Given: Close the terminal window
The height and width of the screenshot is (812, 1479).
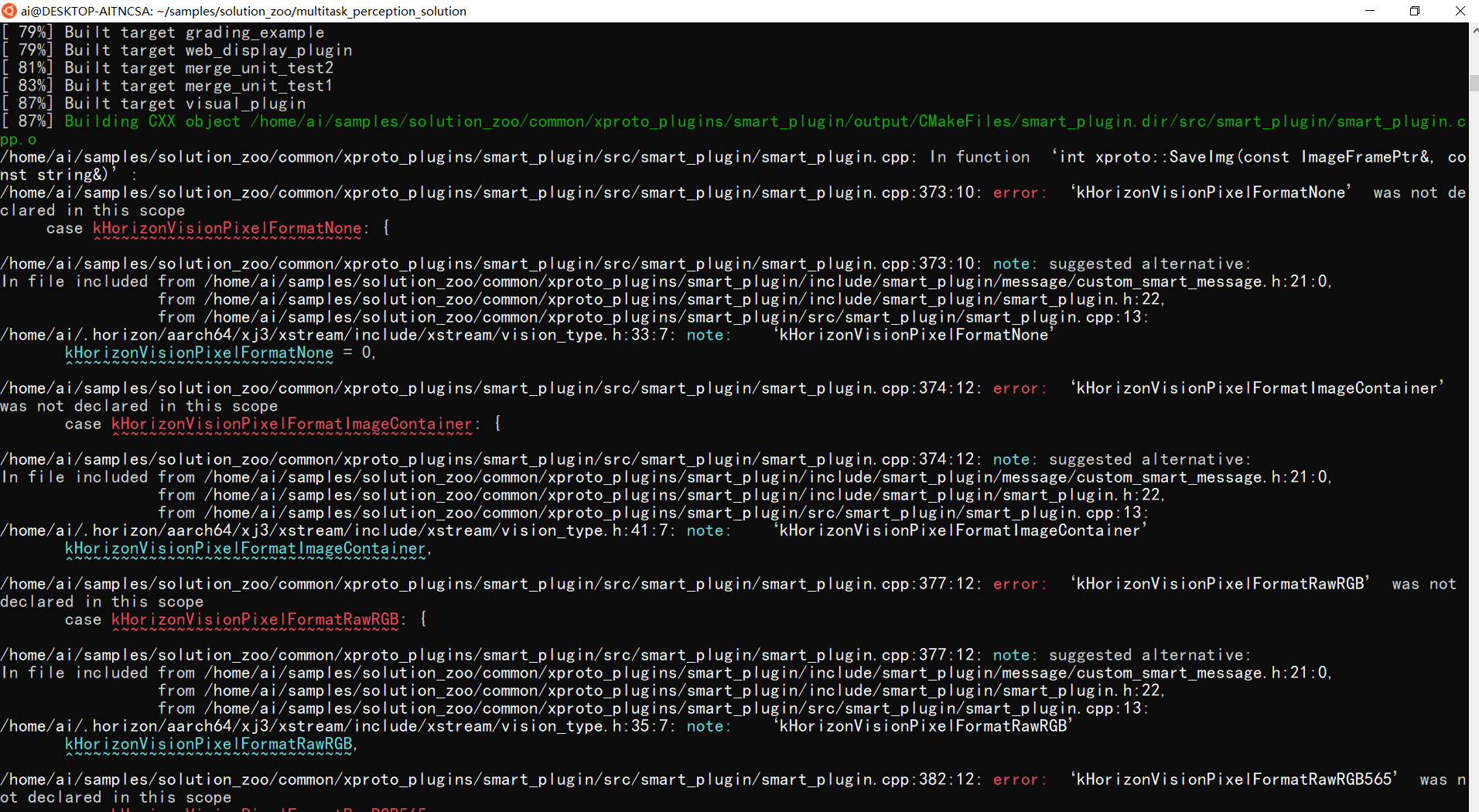Looking at the screenshot, I should point(1460,11).
